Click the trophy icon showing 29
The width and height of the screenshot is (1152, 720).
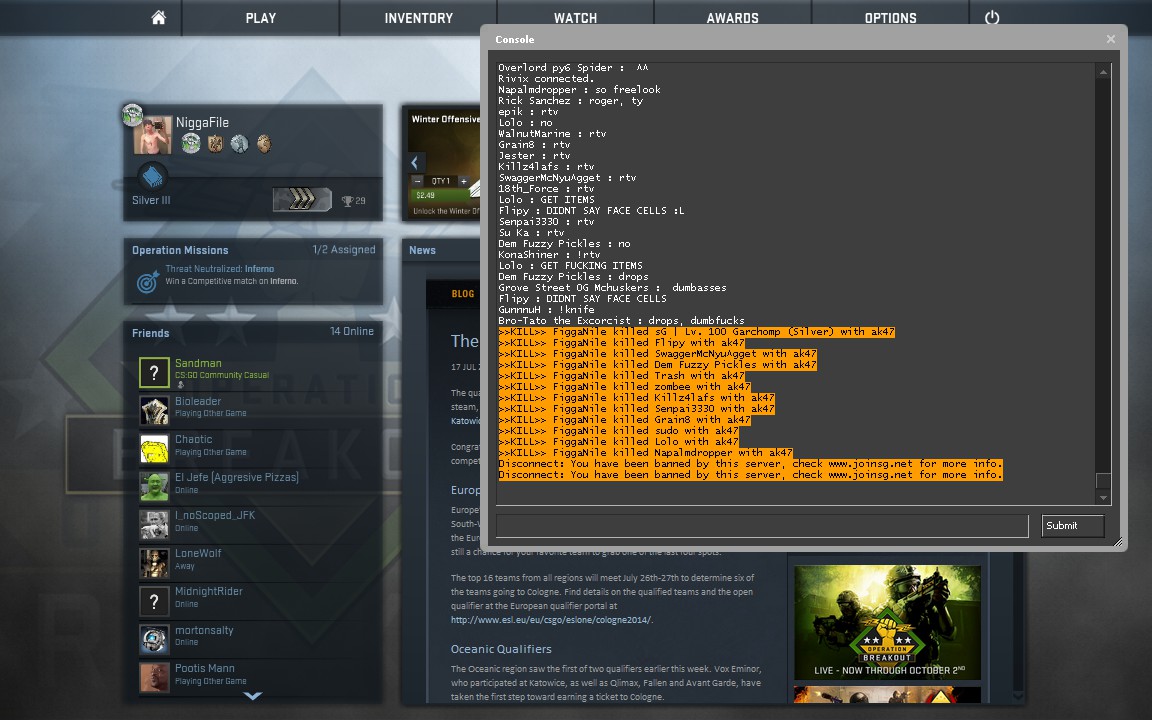pos(348,201)
